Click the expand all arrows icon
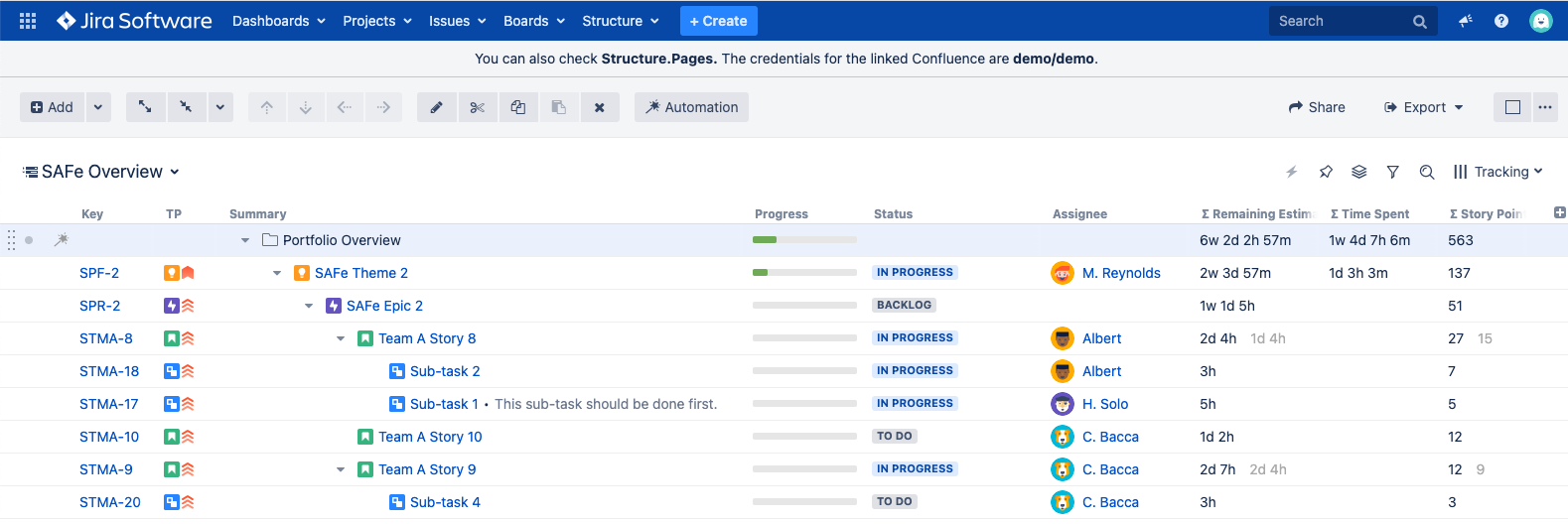This screenshot has width=1568, height=524. (145, 107)
